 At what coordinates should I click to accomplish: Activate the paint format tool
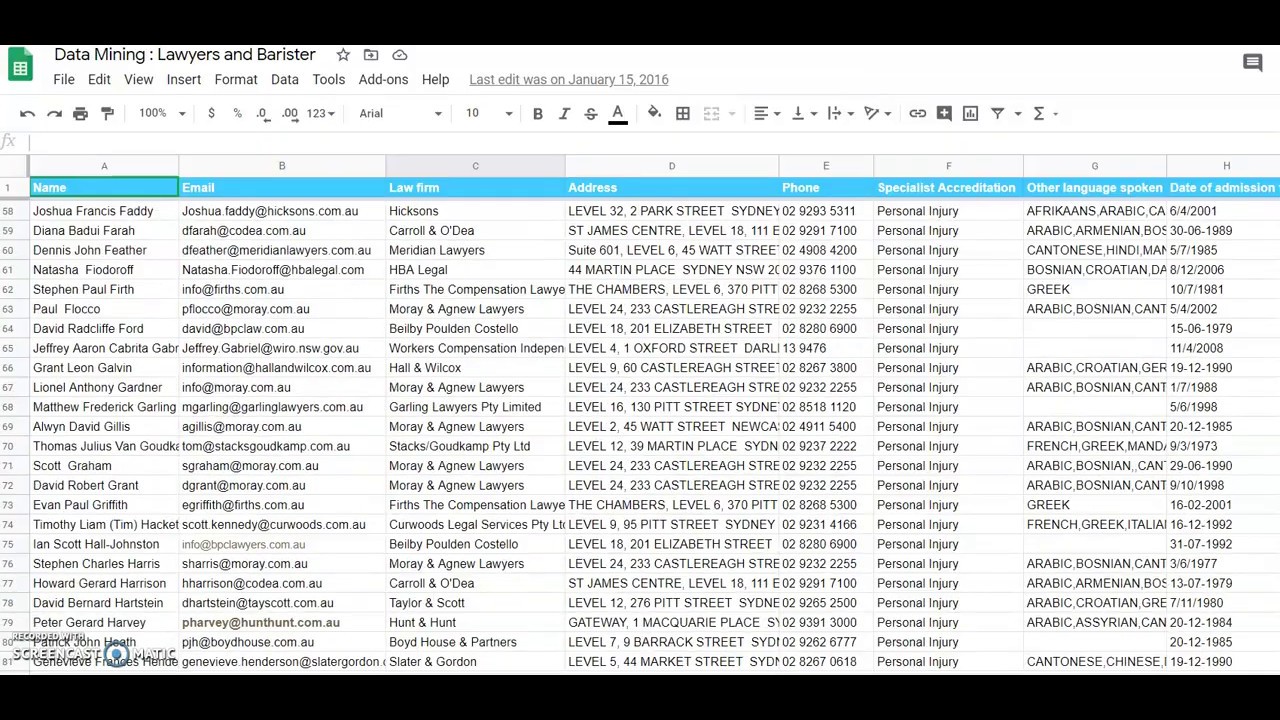click(x=107, y=113)
